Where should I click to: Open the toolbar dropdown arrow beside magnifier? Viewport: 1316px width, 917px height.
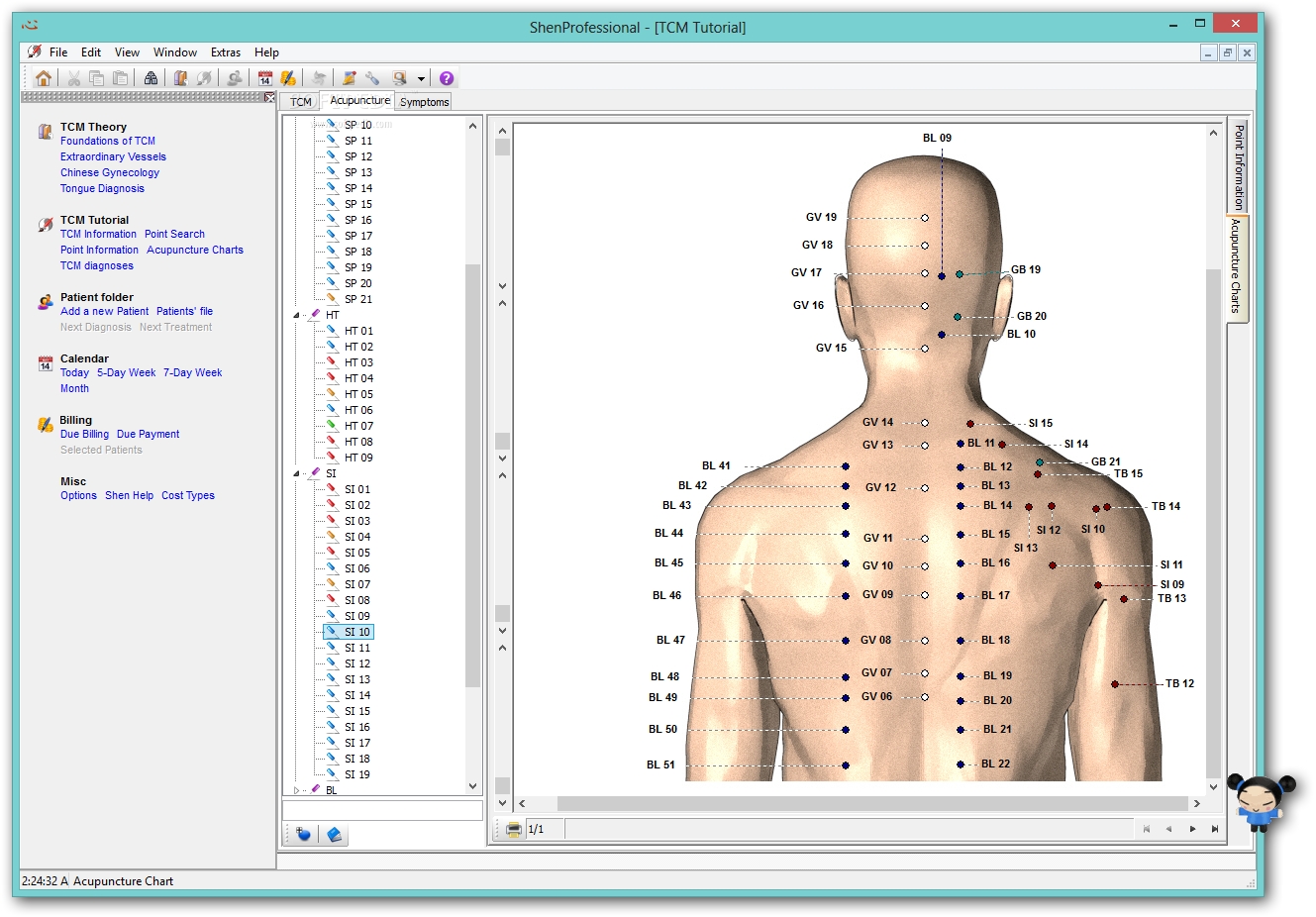tap(421, 79)
